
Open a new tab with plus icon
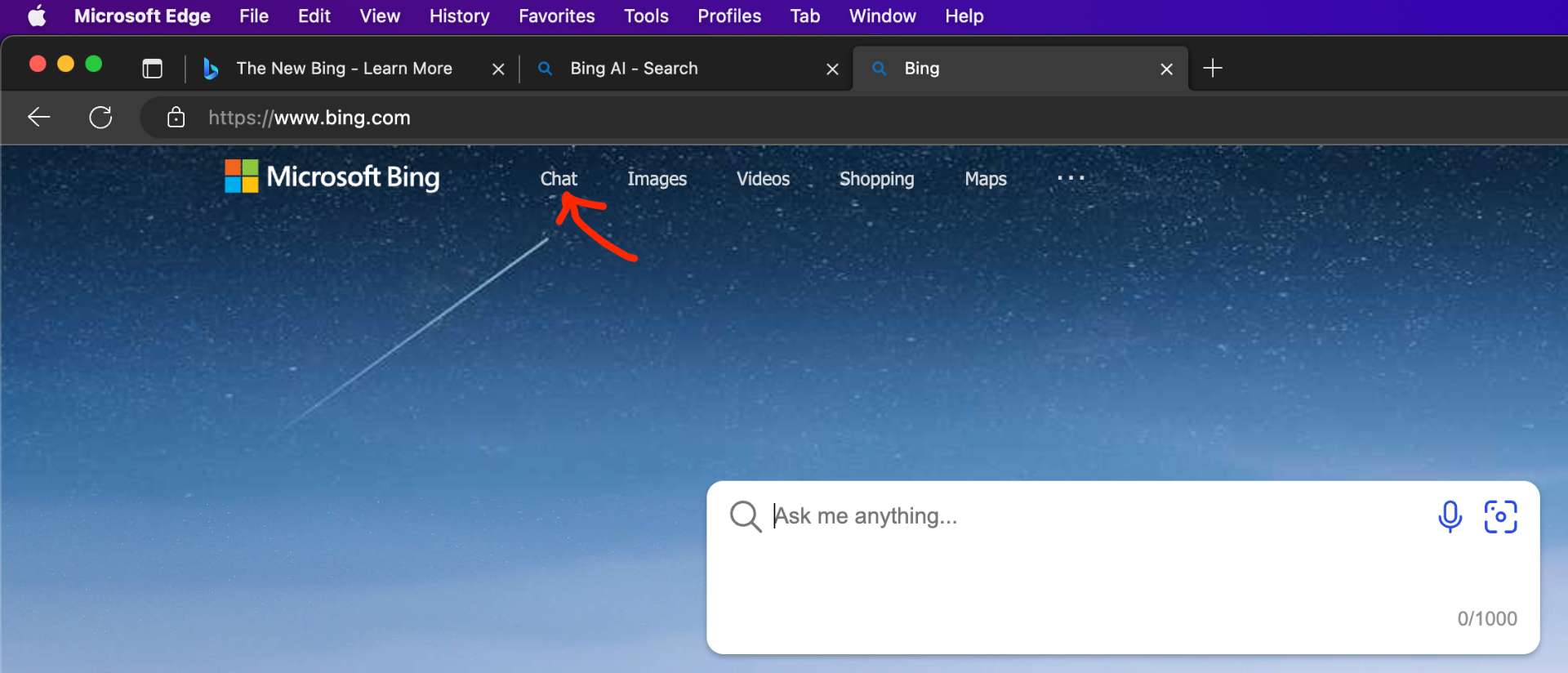click(x=1213, y=68)
